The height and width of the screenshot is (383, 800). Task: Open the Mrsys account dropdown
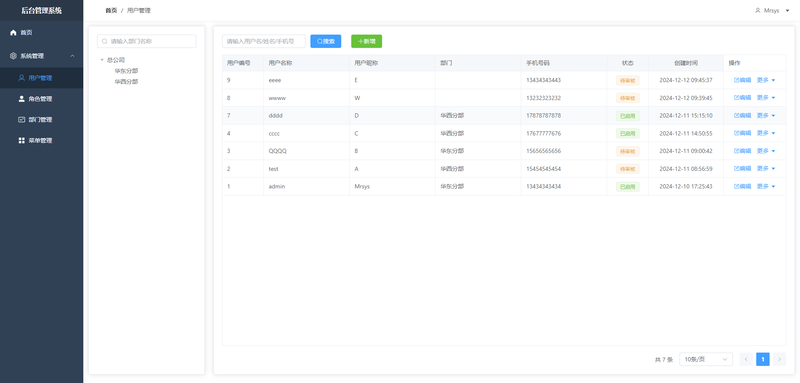coord(772,10)
